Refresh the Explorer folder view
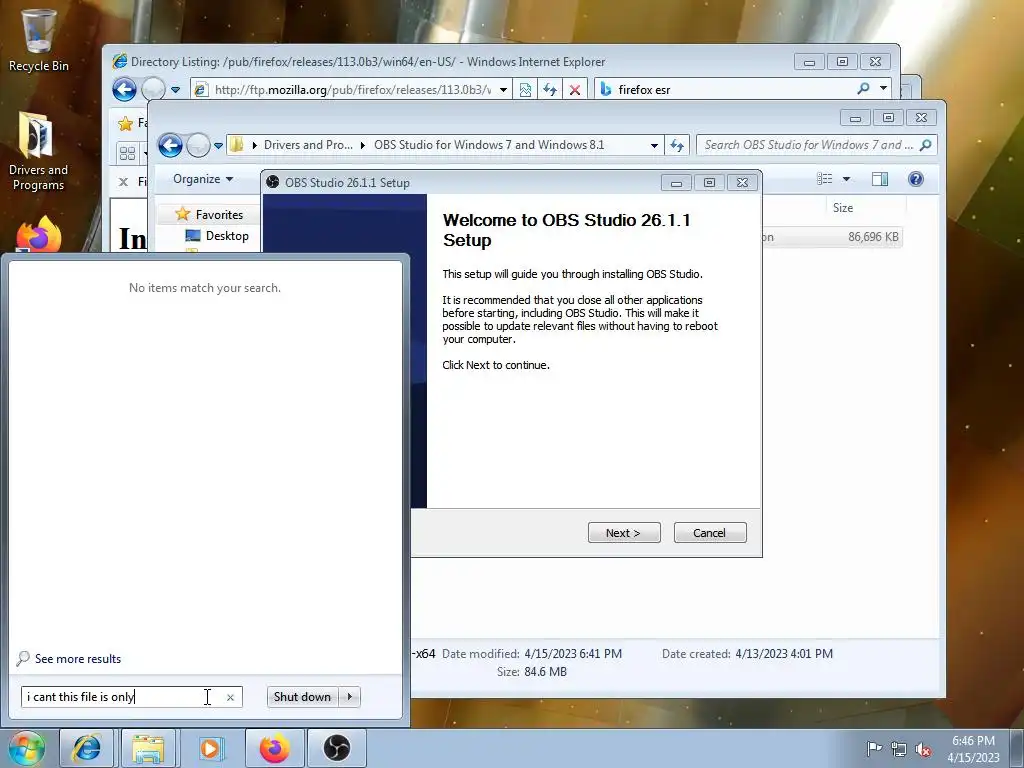This screenshot has height=768, width=1024. (x=677, y=145)
